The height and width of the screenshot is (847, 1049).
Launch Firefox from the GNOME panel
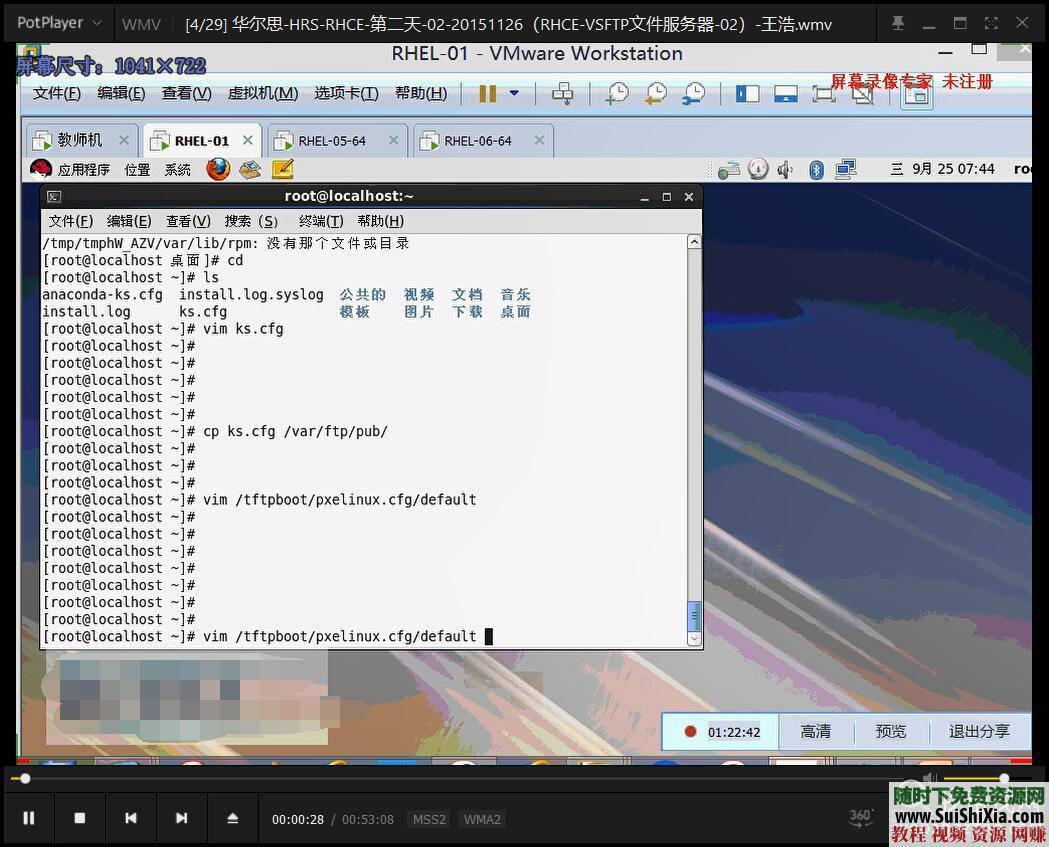coord(218,169)
